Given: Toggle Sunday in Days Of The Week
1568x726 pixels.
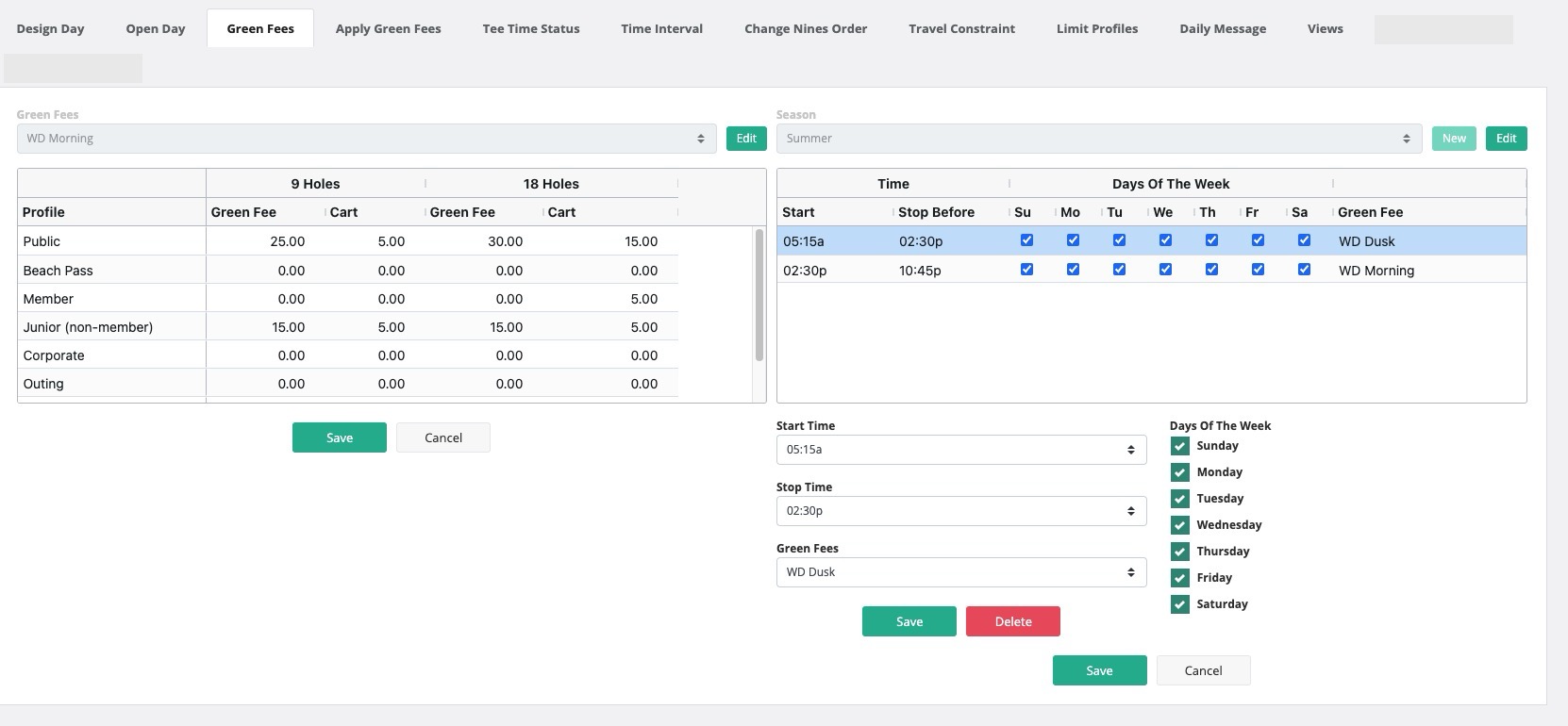Looking at the screenshot, I should pyautogui.click(x=1179, y=446).
